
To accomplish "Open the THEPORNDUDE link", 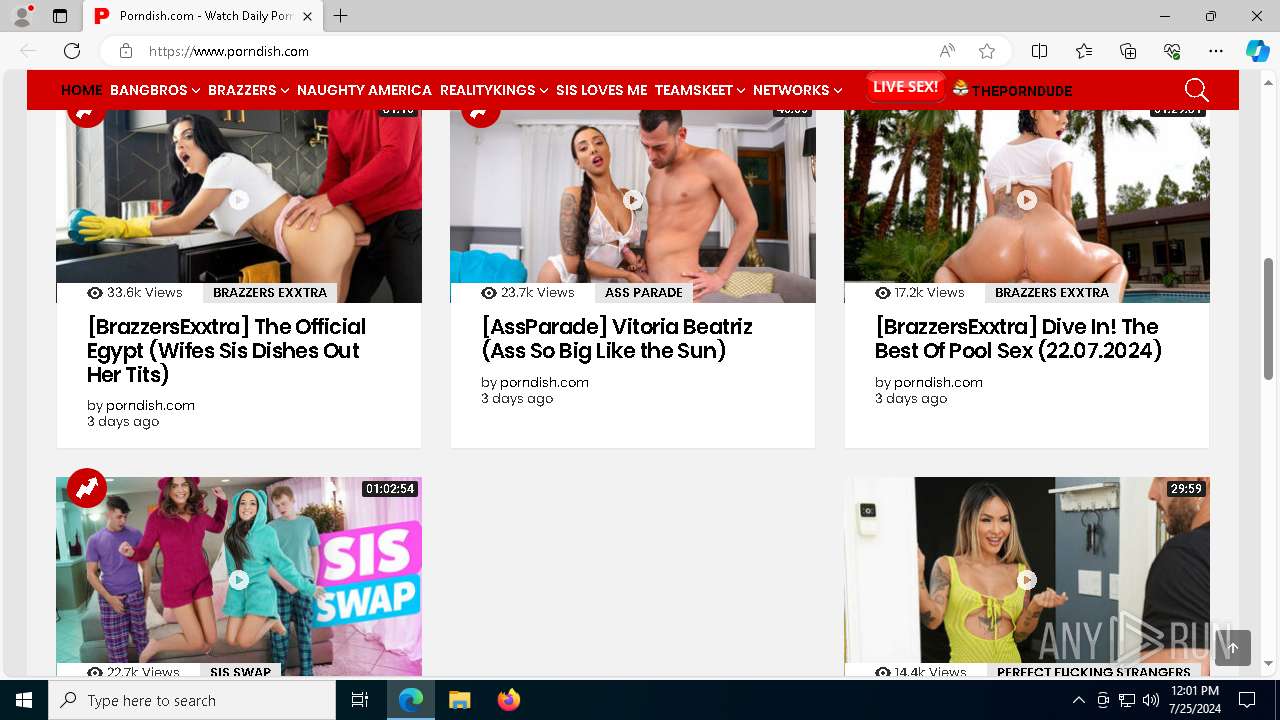I will point(1012,90).
